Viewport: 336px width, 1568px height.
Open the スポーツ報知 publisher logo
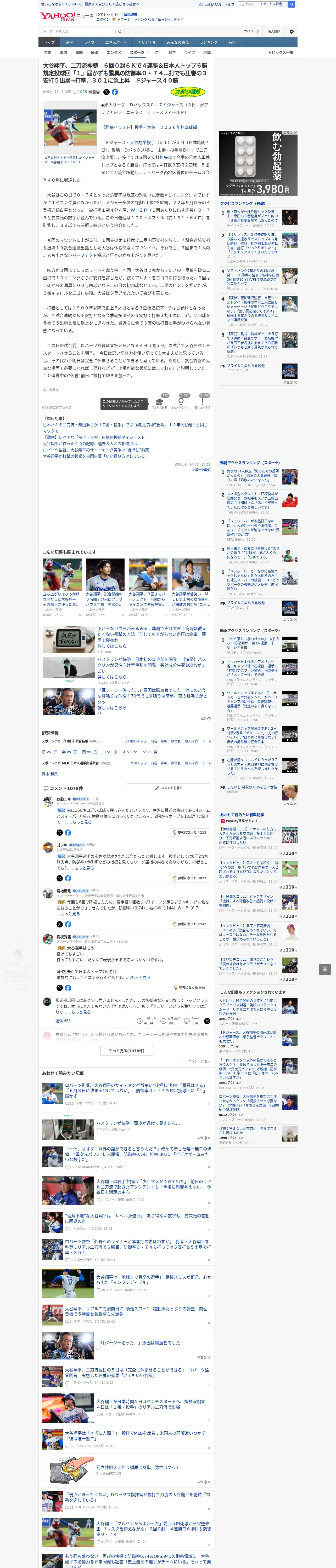(188, 92)
